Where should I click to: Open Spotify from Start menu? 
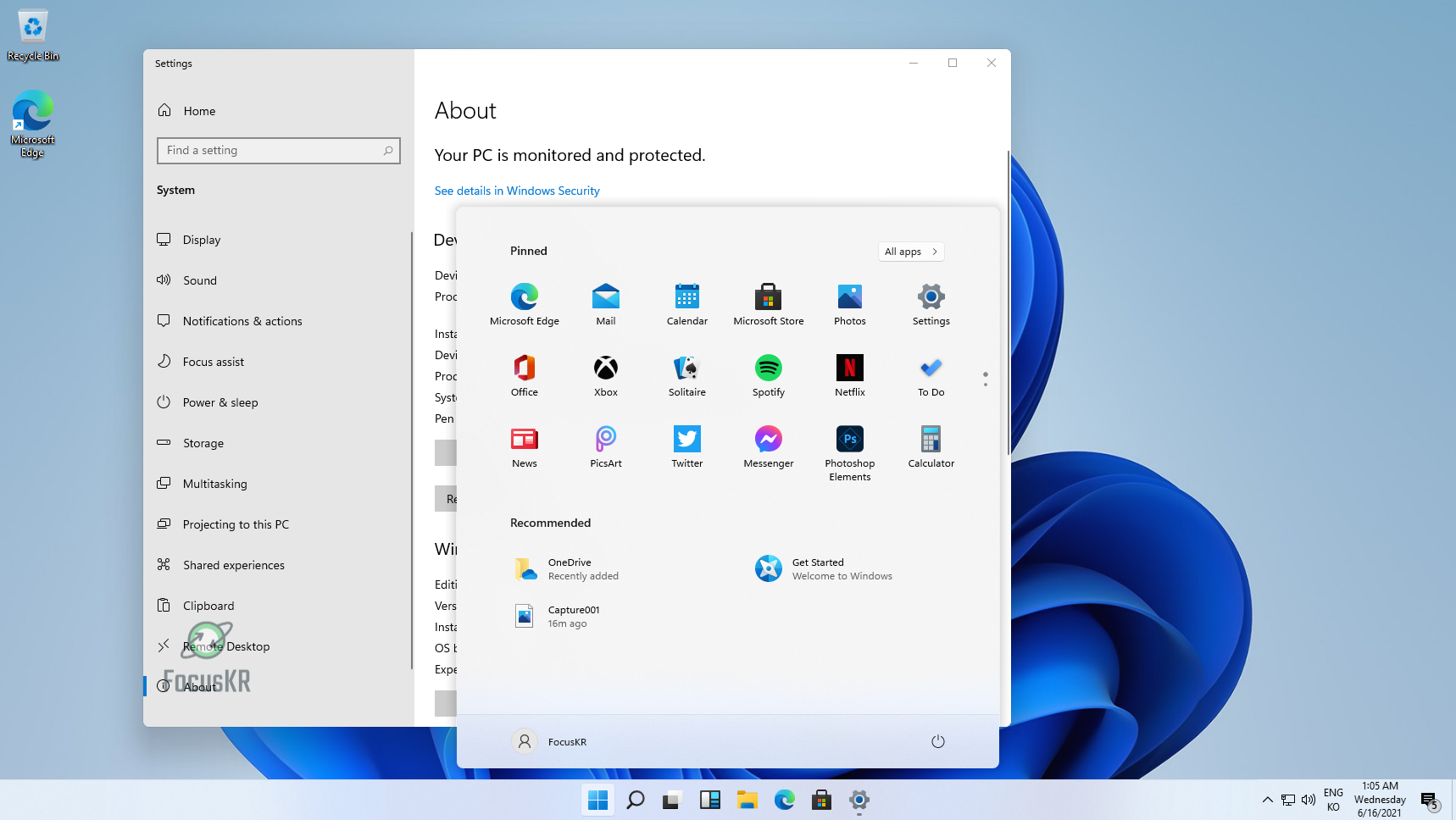coord(769,376)
